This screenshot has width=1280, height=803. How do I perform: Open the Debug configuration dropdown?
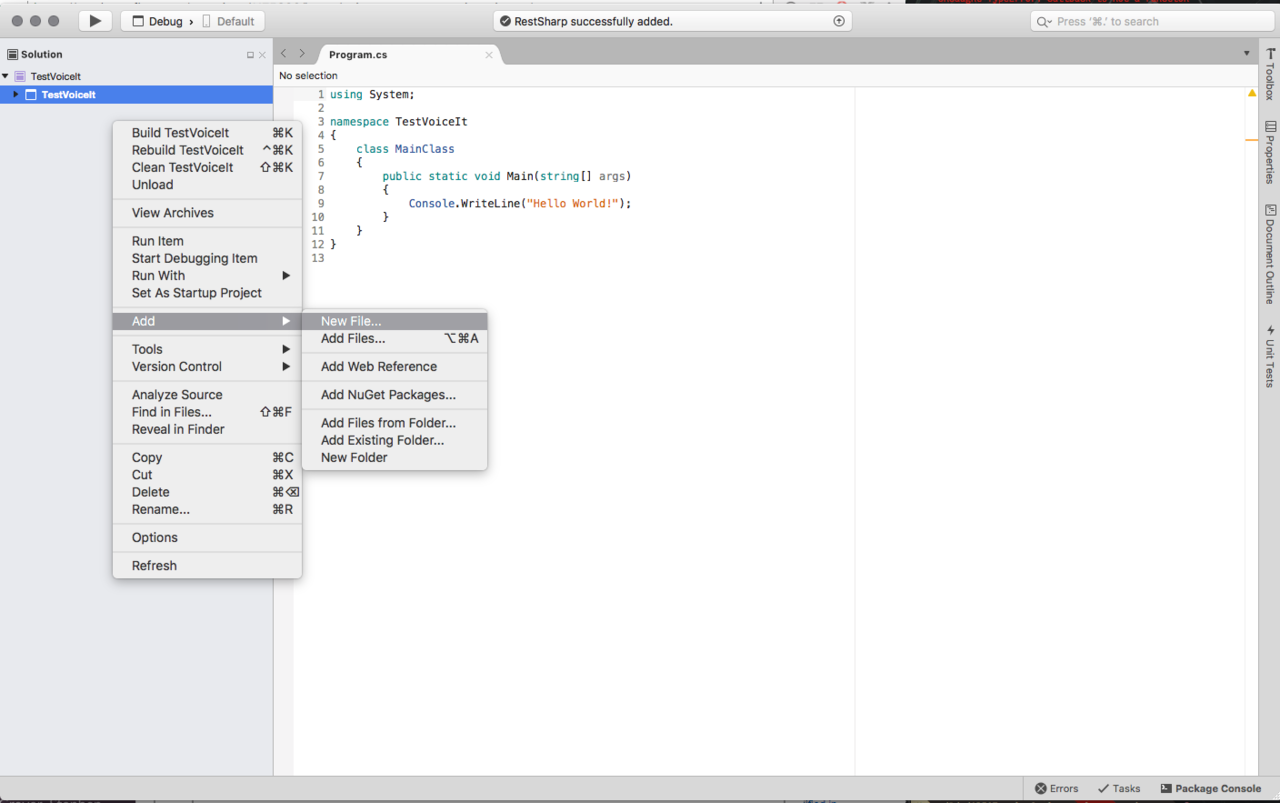[164, 21]
